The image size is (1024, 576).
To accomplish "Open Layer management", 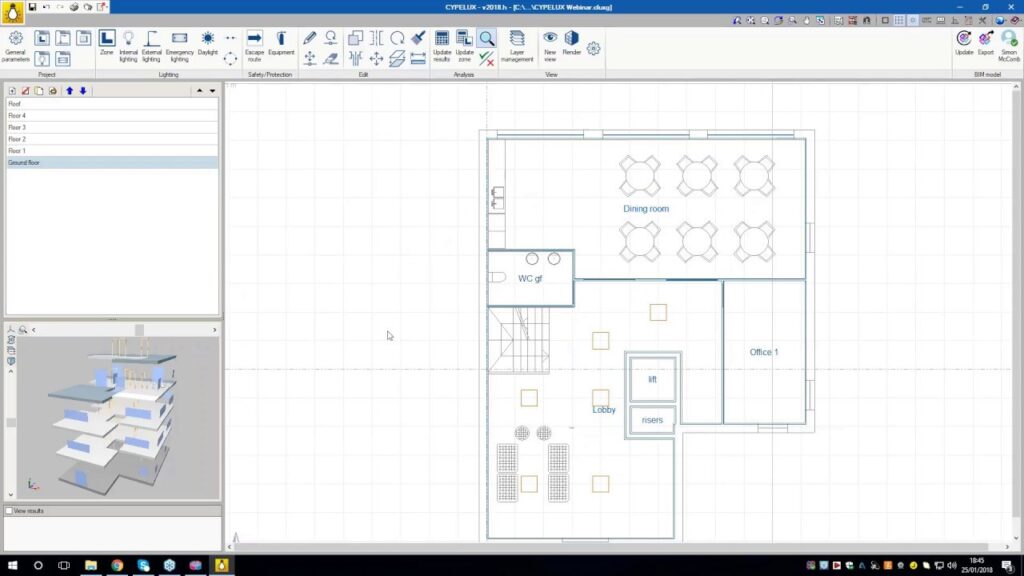I will [x=517, y=44].
